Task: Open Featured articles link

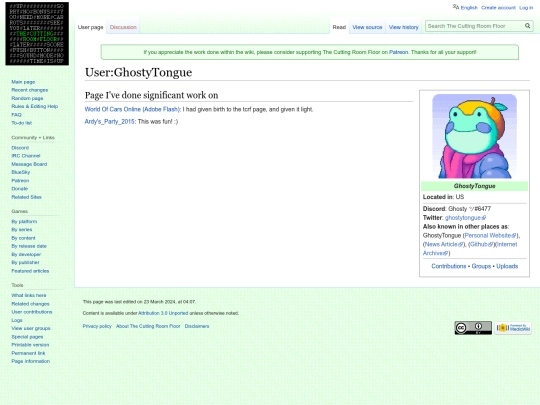Action: click(x=30, y=271)
